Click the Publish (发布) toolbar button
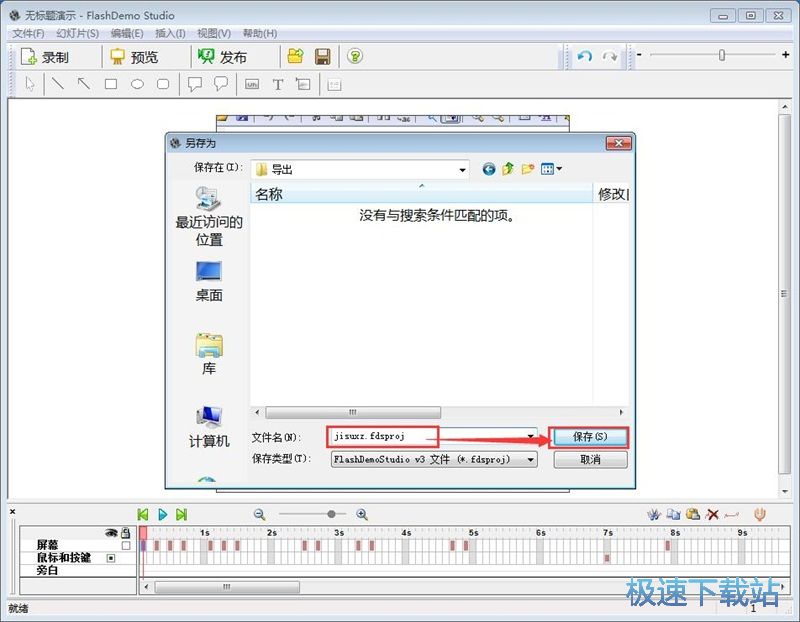 (223, 57)
